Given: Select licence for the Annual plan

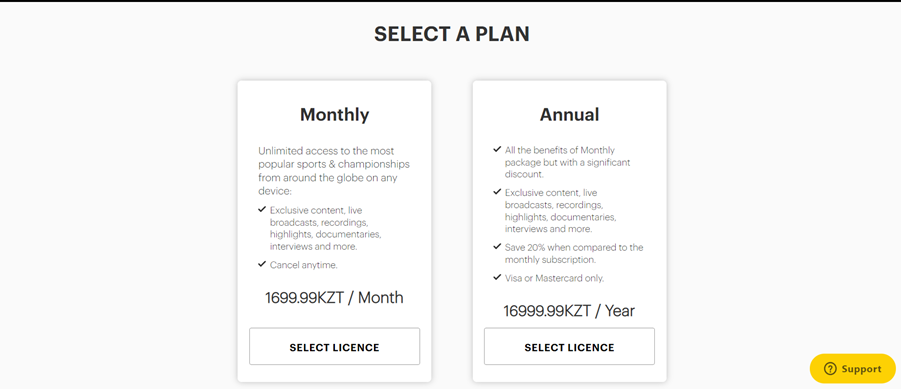Looking at the screenshot, I should 569,346.
